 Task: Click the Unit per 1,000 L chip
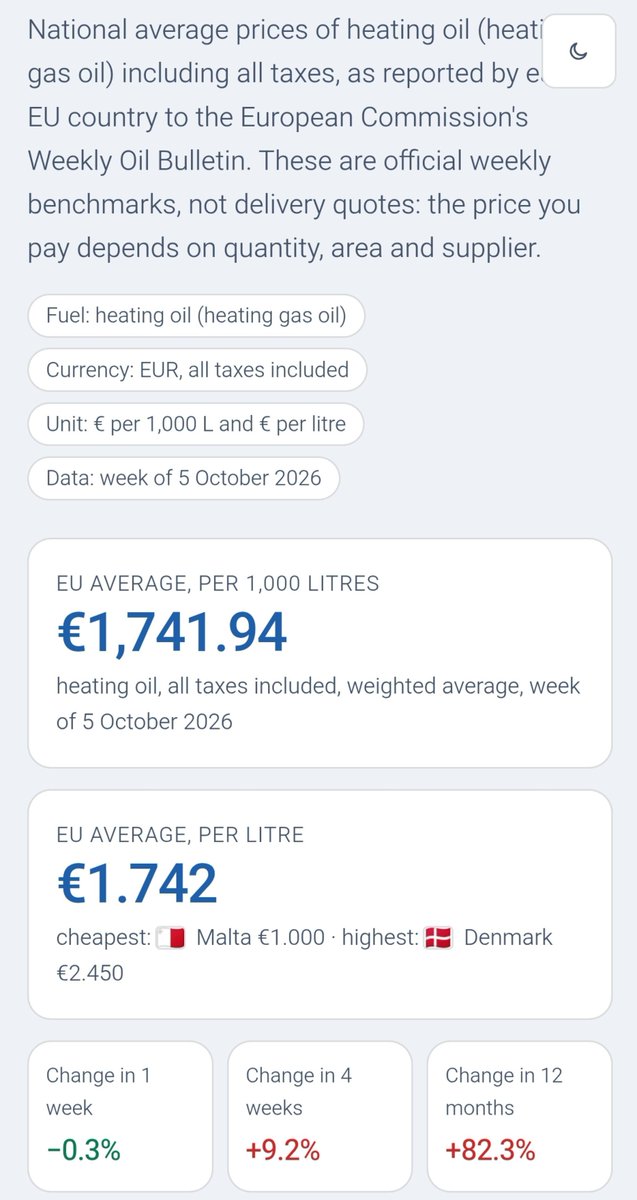195,424
